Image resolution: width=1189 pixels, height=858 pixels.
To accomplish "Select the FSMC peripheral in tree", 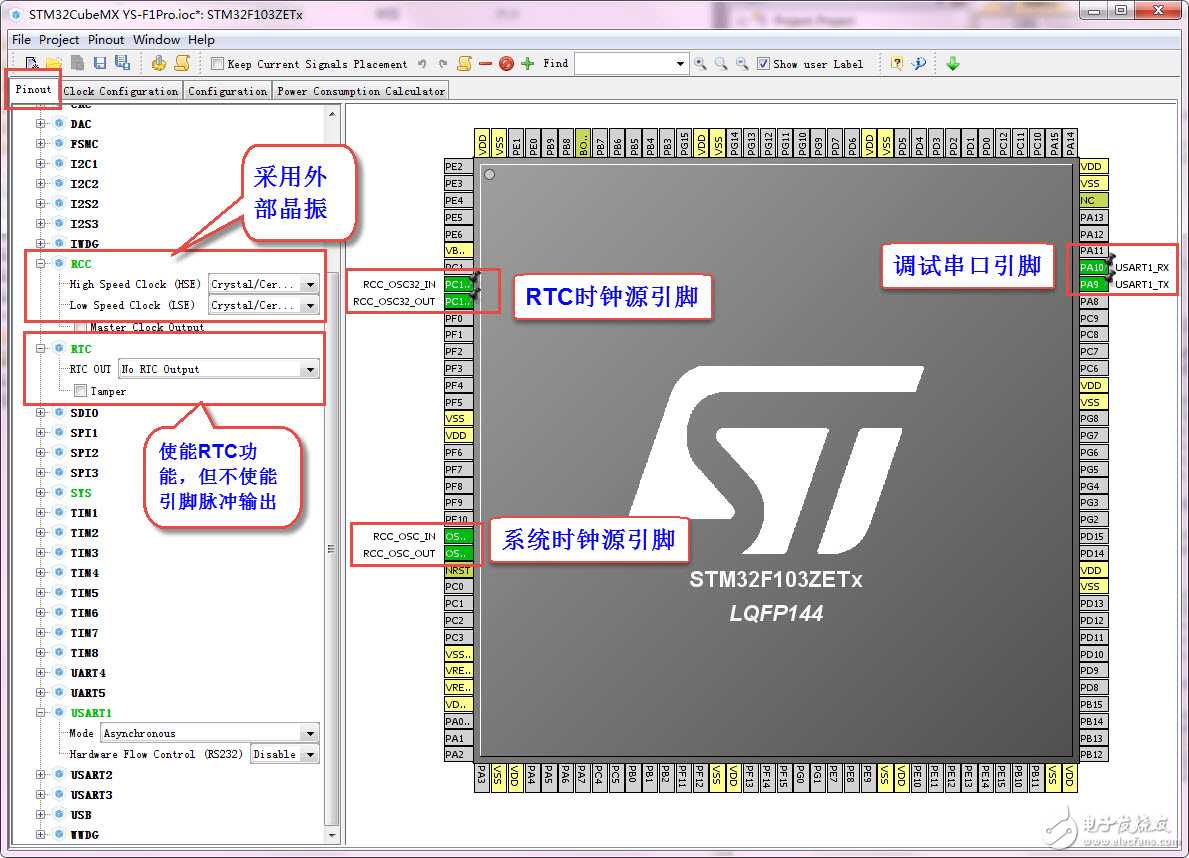I will [x=84, y=144].
